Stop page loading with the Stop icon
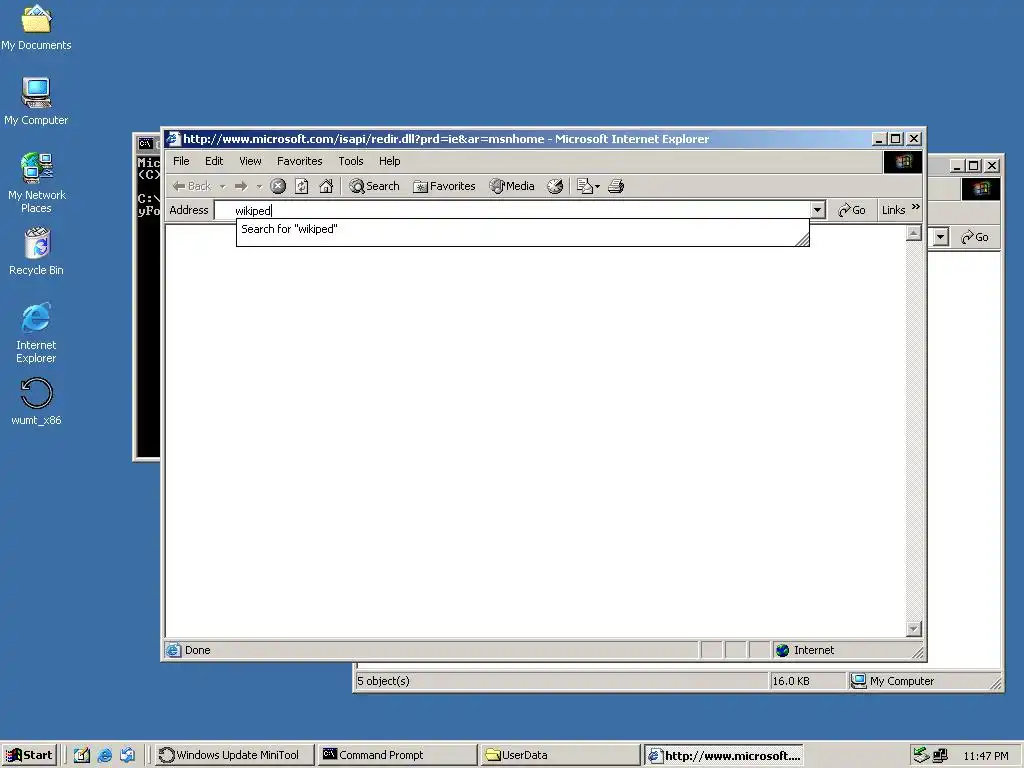This screenshot has width=1024, height=768. pyautogui.click(x=278, y=186)
